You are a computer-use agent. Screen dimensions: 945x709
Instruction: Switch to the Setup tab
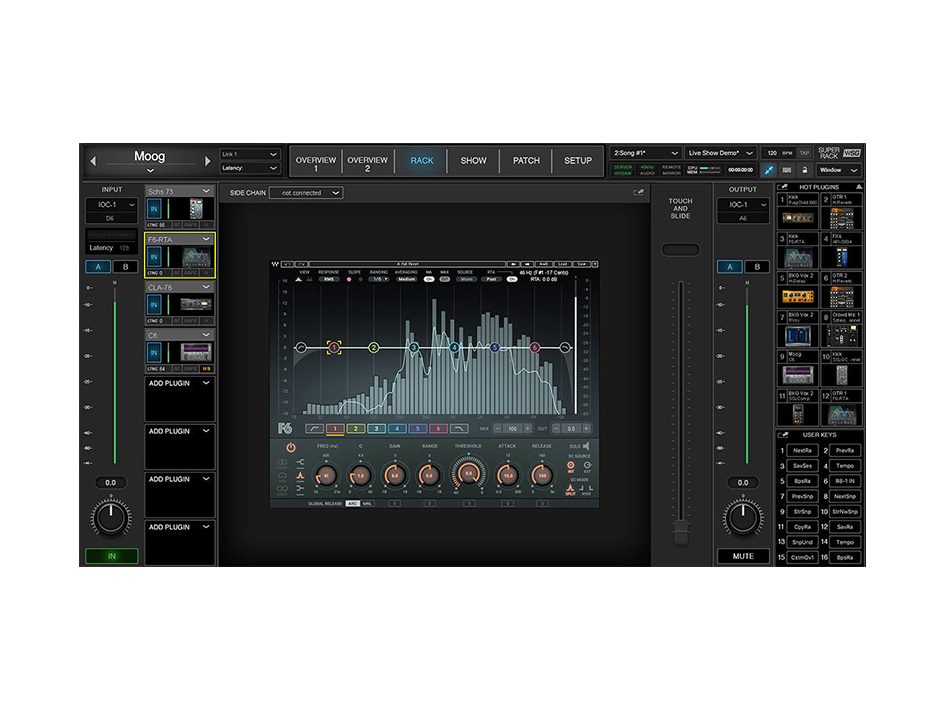pyautogui.click(x=577, y=161)
